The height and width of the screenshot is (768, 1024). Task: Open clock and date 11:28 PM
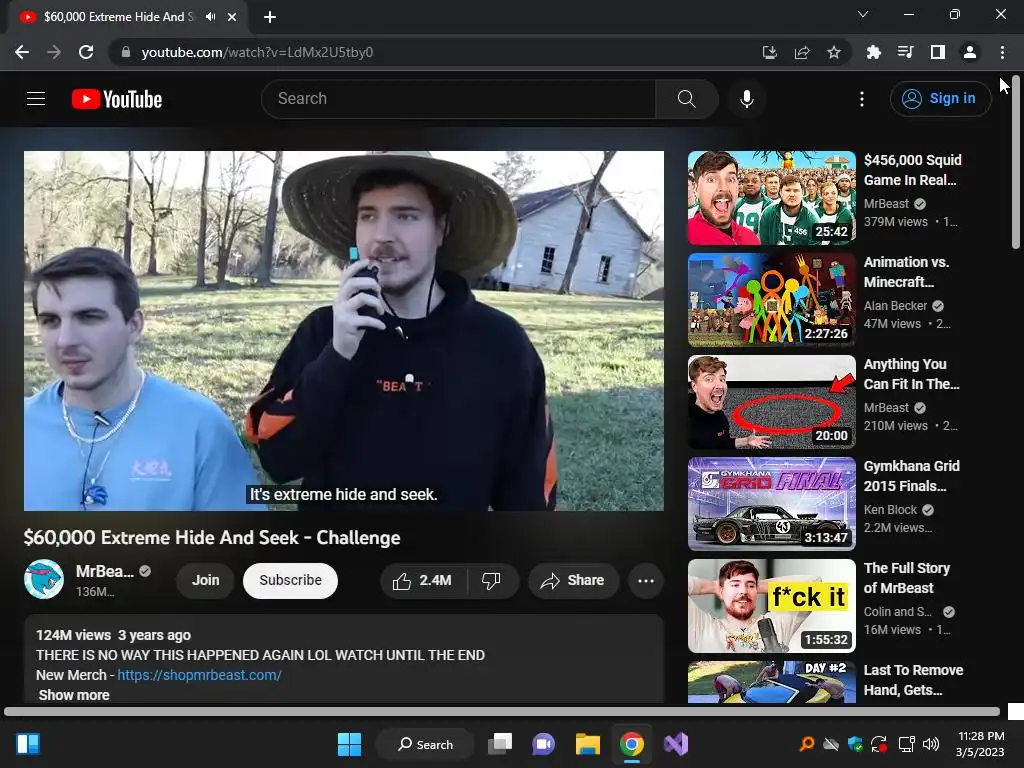(x=980, y=744)
